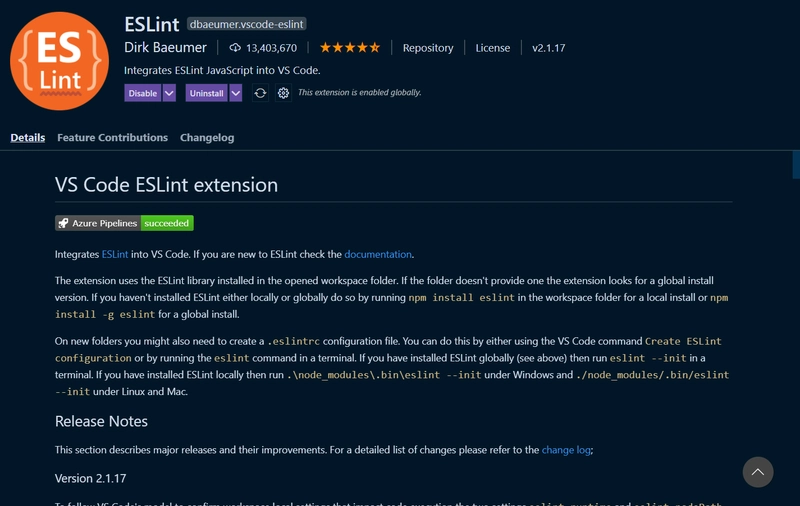This screenshot has width=800, height=506.
Task: Click the scroll-to-top arrow button
Action: point(758,472)
